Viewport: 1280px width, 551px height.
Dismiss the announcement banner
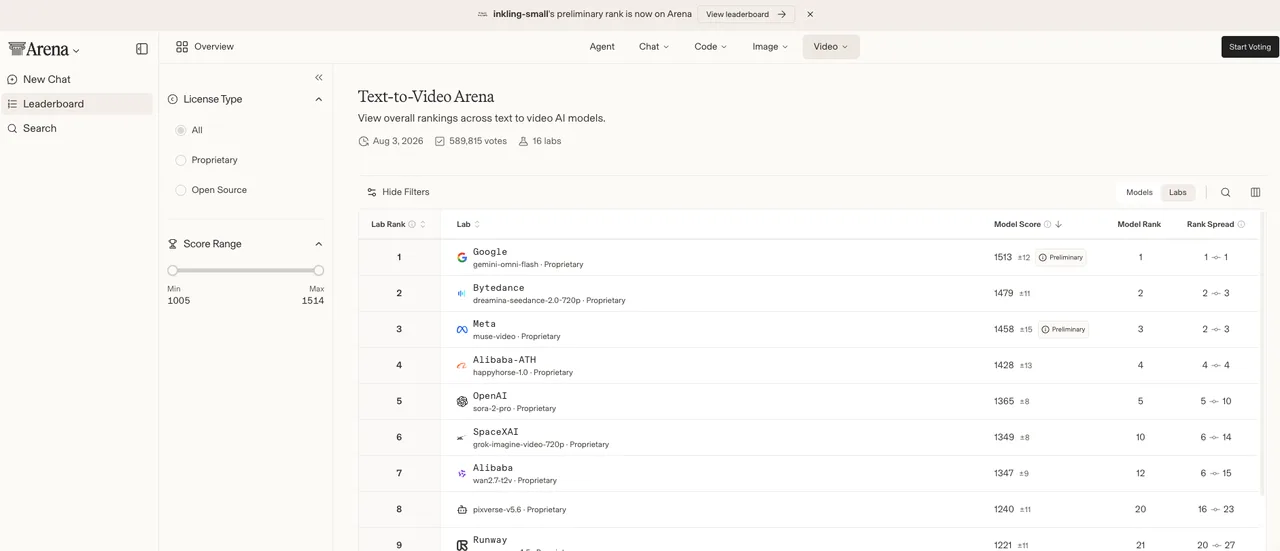click(810, 14)
